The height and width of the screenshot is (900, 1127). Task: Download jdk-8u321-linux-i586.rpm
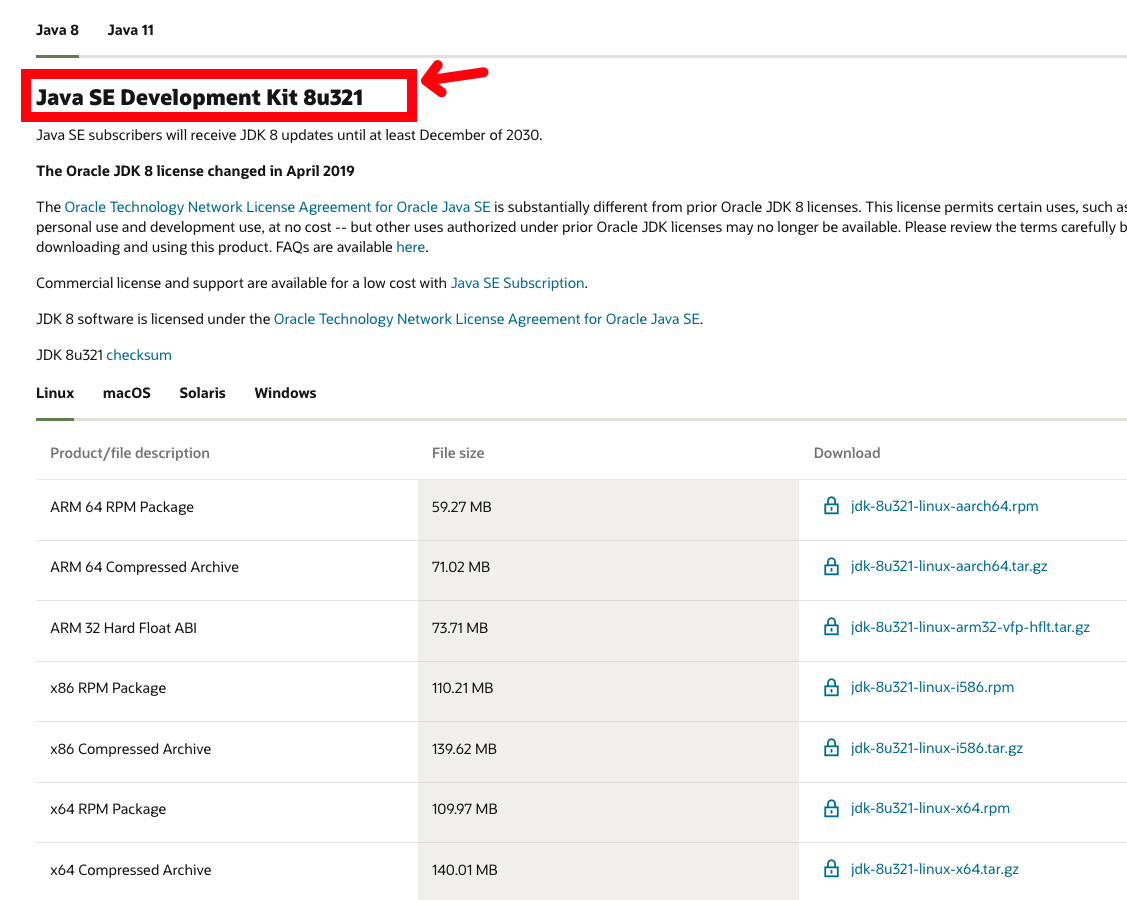coord(932,687)
